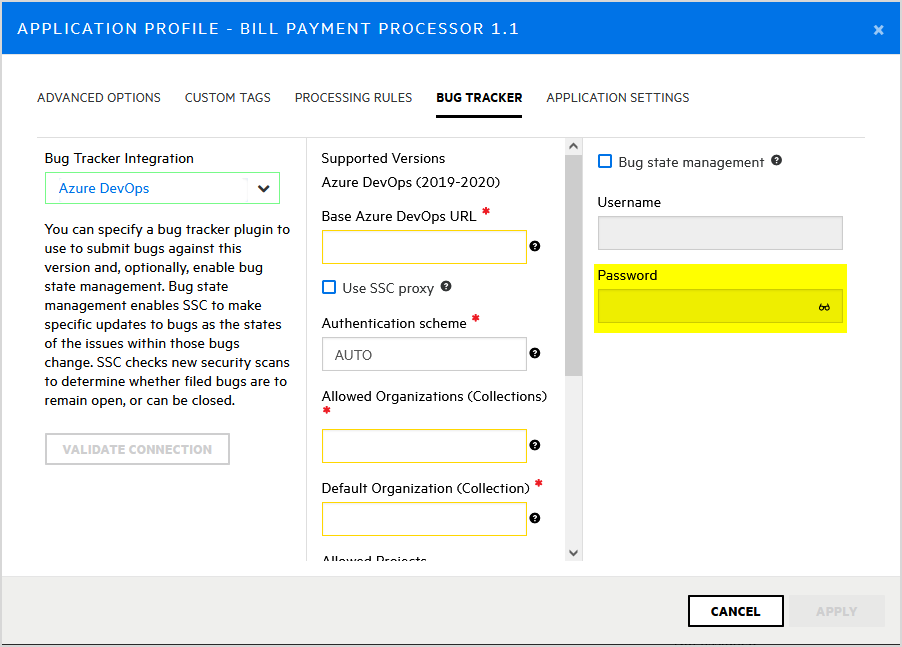Click help icon beside Base Azure DevOps URL
Screen dimensions: 902x647
(535, 246)
